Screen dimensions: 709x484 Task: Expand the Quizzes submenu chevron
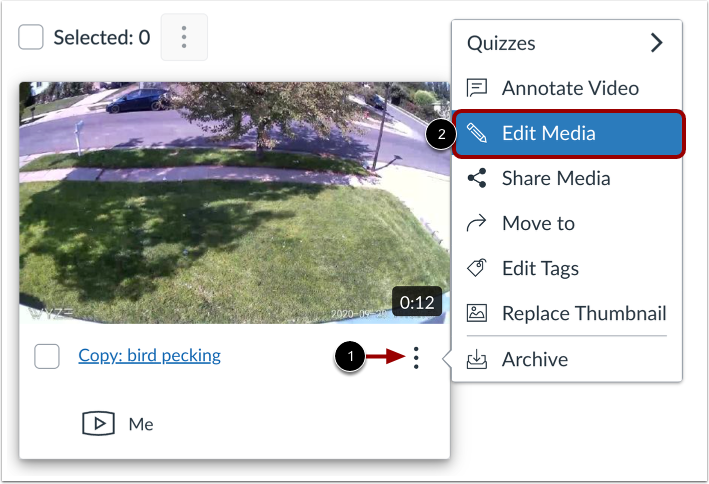tap(657, 43)
